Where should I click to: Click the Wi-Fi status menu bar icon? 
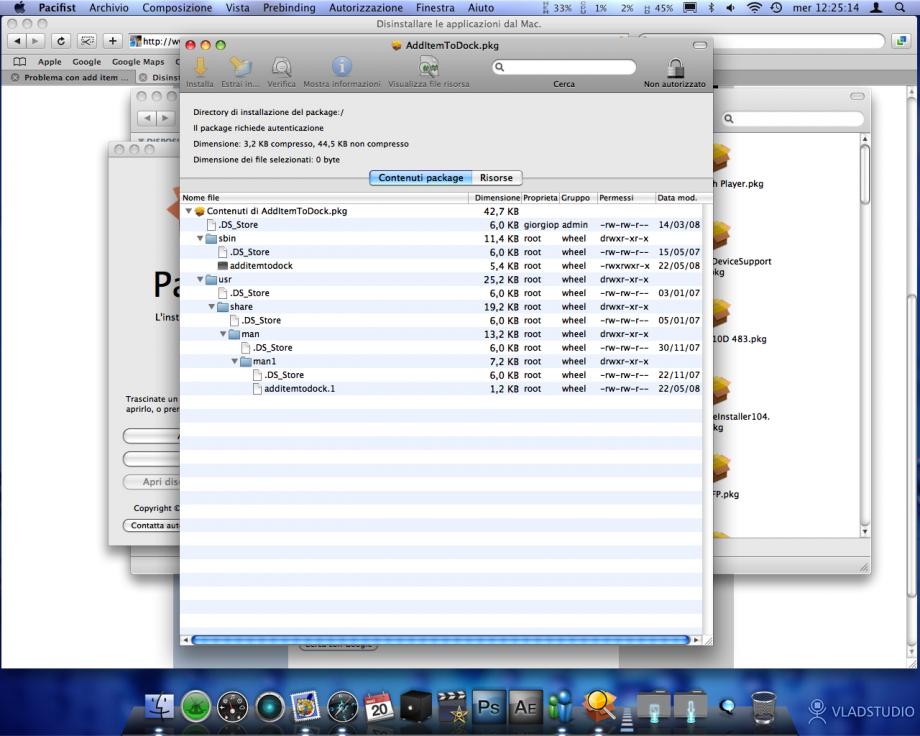coord(755,8)
